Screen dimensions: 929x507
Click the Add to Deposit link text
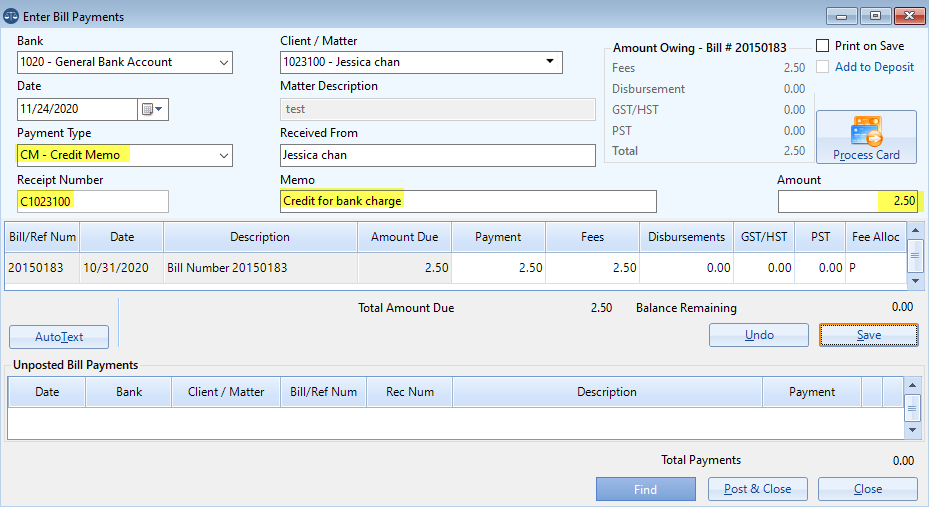coord(874,67)
